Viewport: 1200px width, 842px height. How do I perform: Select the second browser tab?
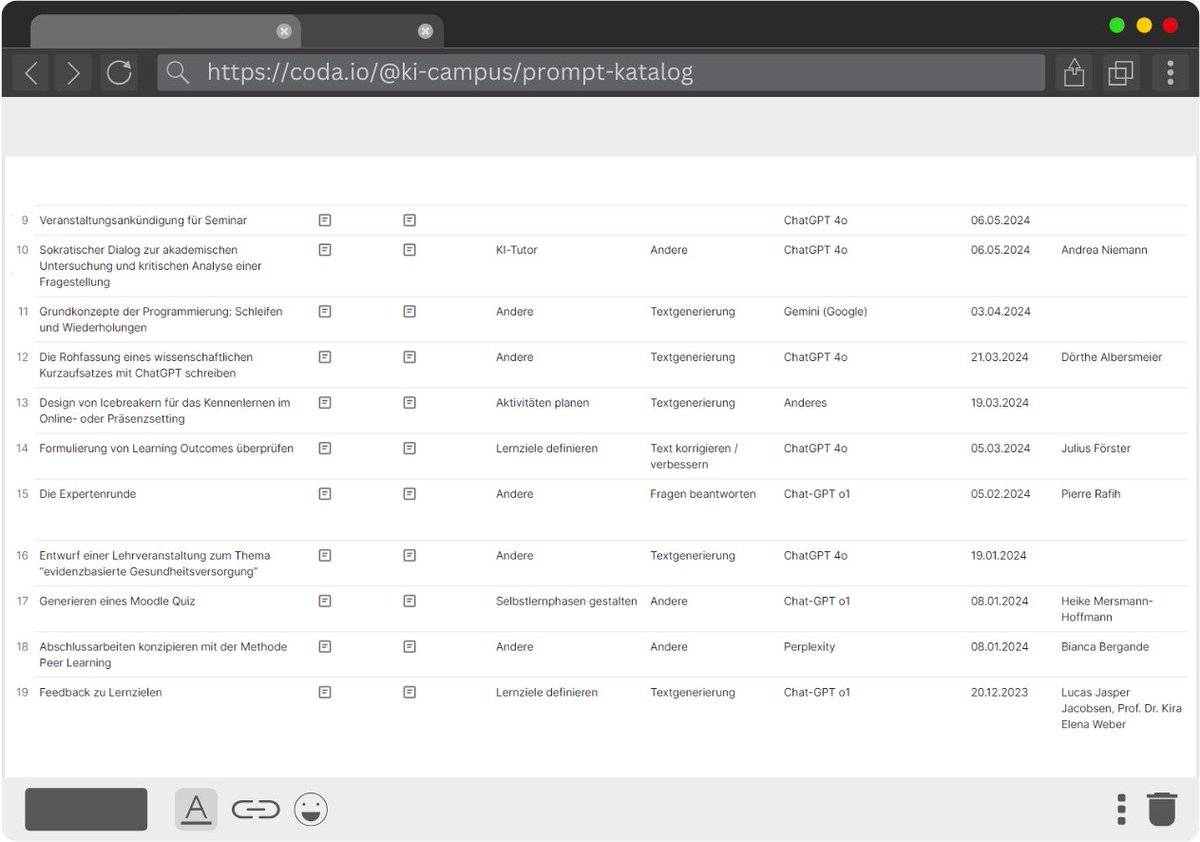372,31
